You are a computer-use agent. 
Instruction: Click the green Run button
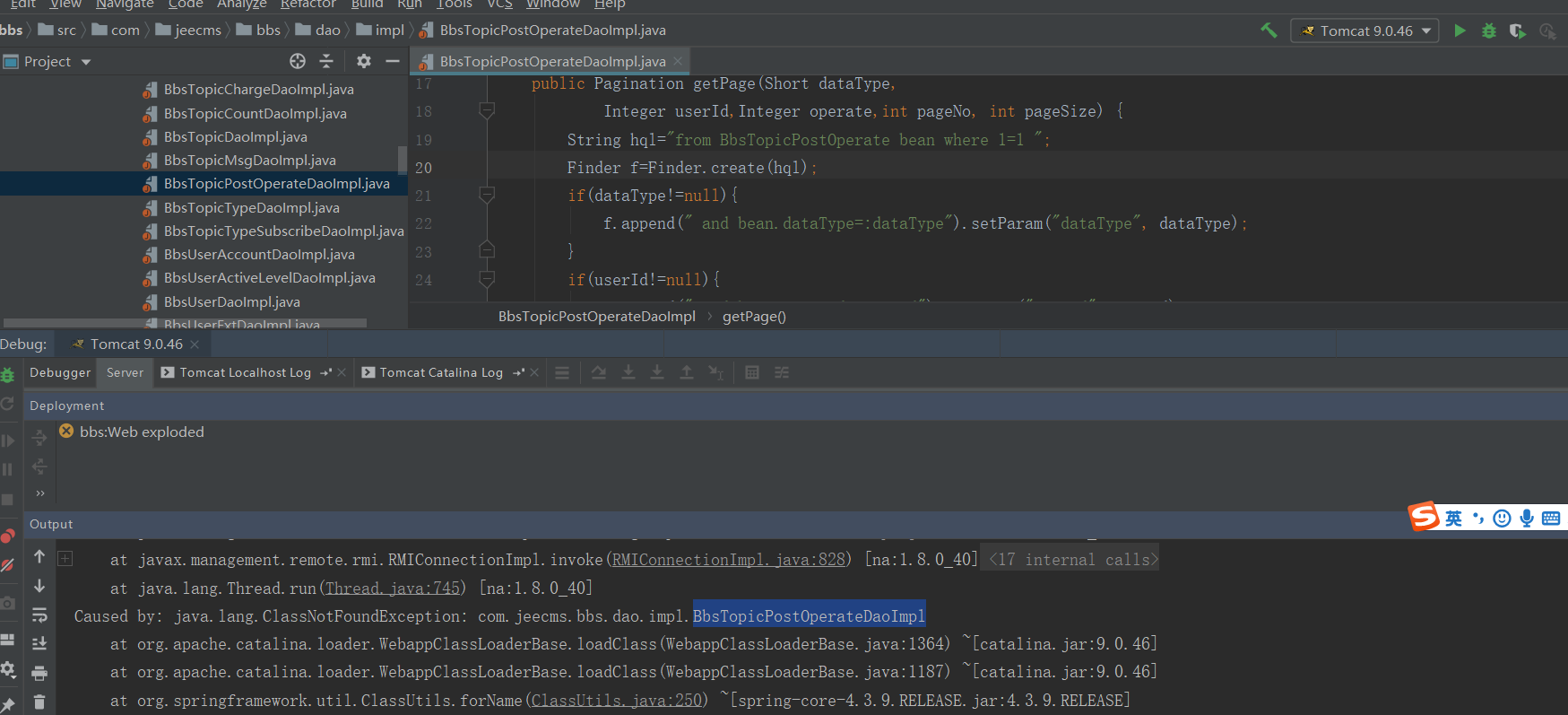coord(1460,31)
